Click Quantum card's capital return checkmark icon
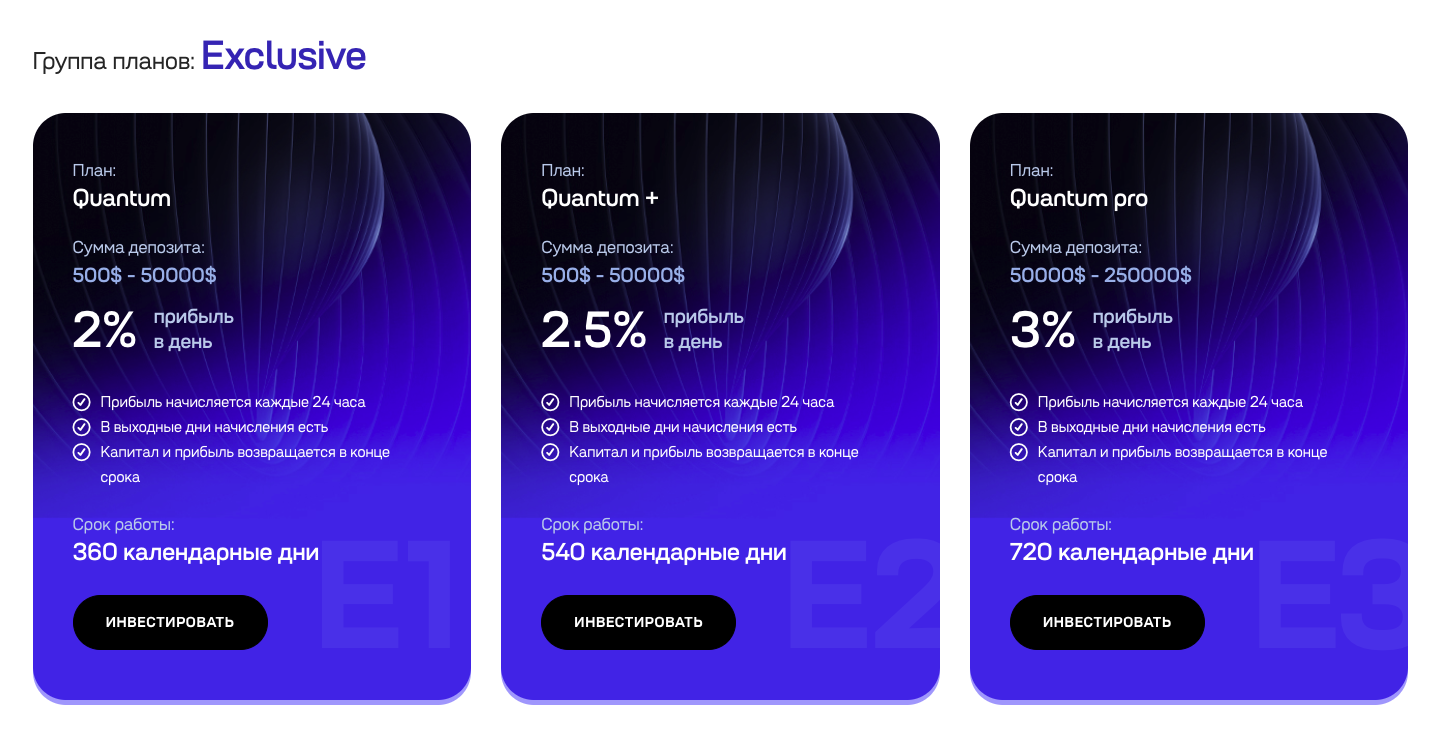This screenshot has height=747, width=1446. [82, 452]
